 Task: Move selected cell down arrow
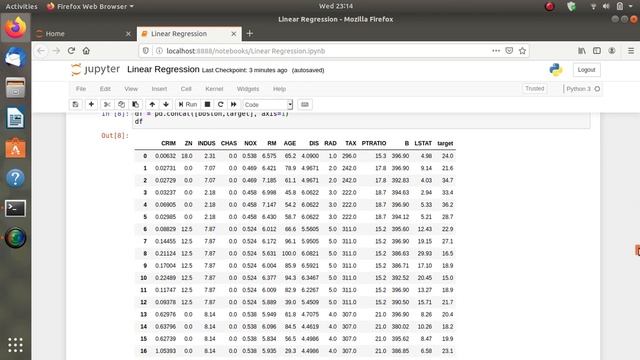tap(166, 104)
